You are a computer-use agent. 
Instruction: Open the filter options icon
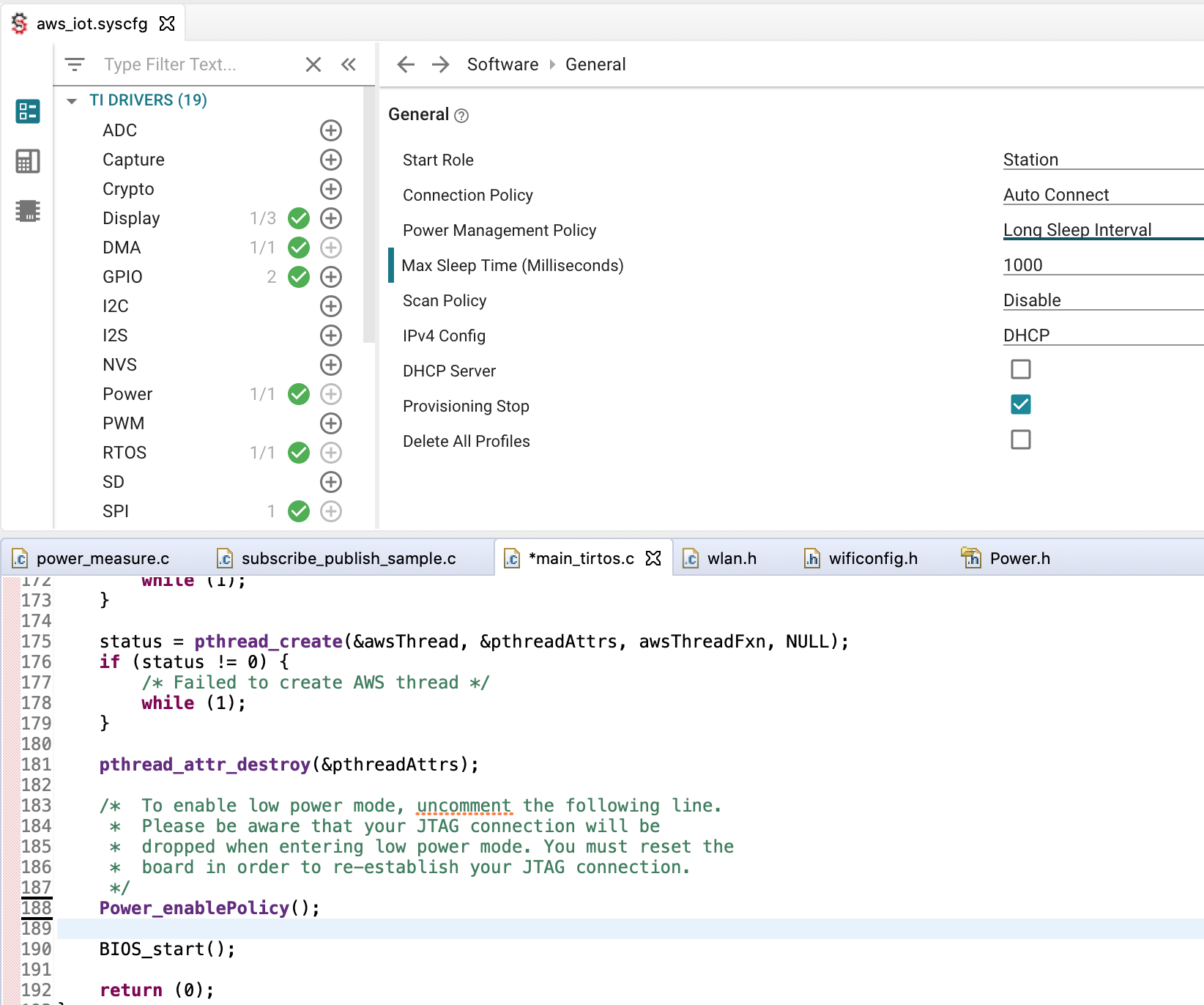75,64
